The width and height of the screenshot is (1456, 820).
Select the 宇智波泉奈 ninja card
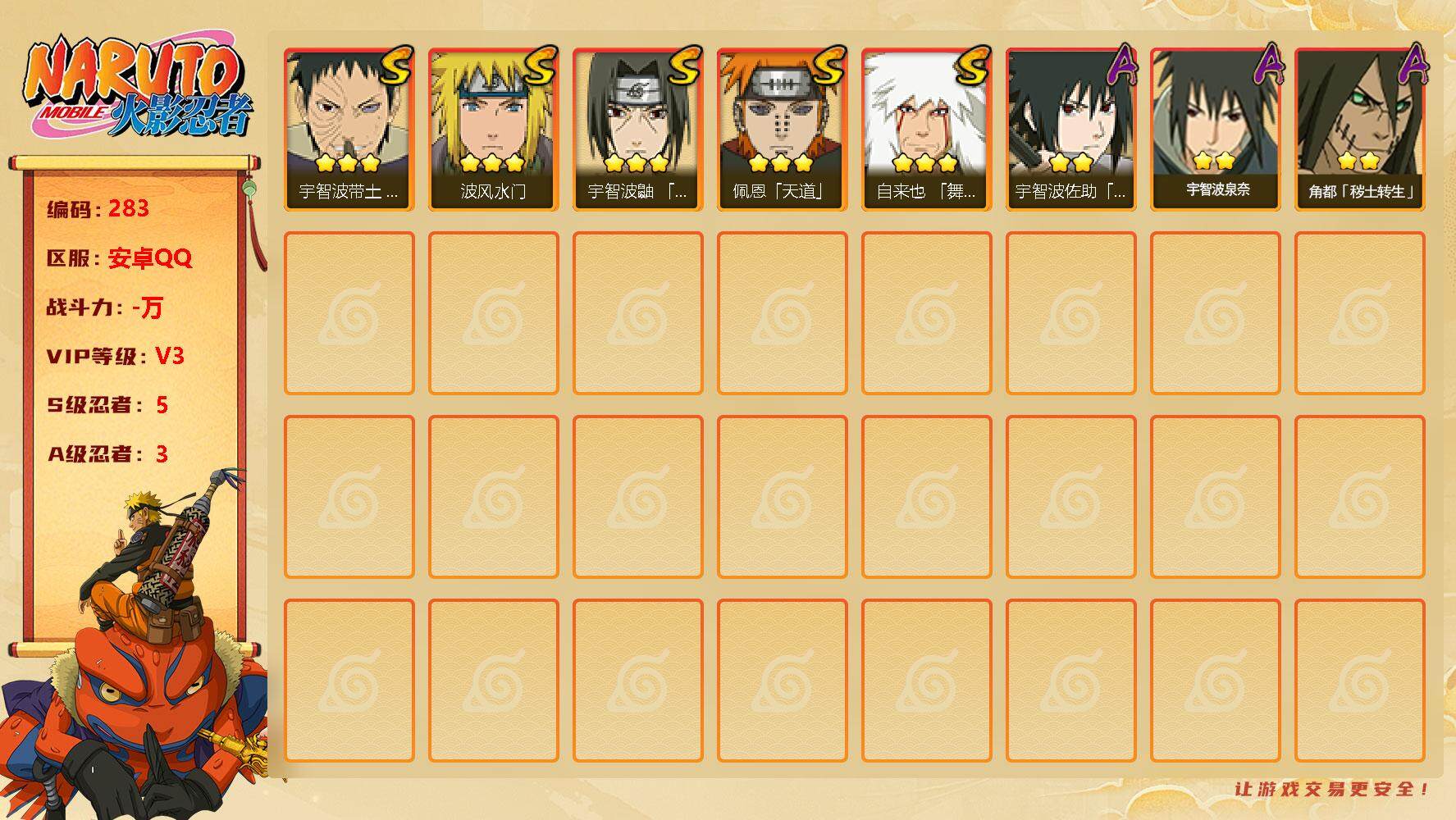pyautogui.click(x=1215, y=130)
